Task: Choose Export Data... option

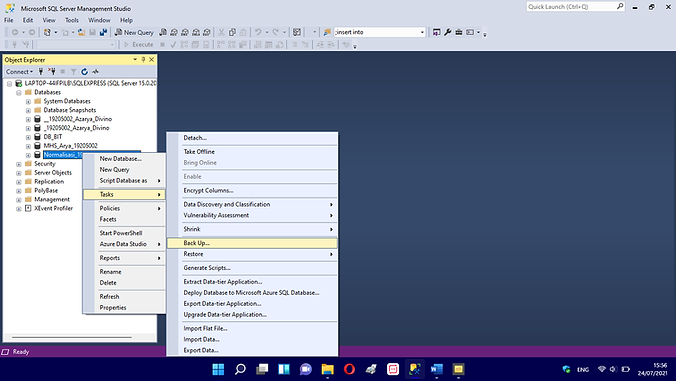Action: coord(252,350)
